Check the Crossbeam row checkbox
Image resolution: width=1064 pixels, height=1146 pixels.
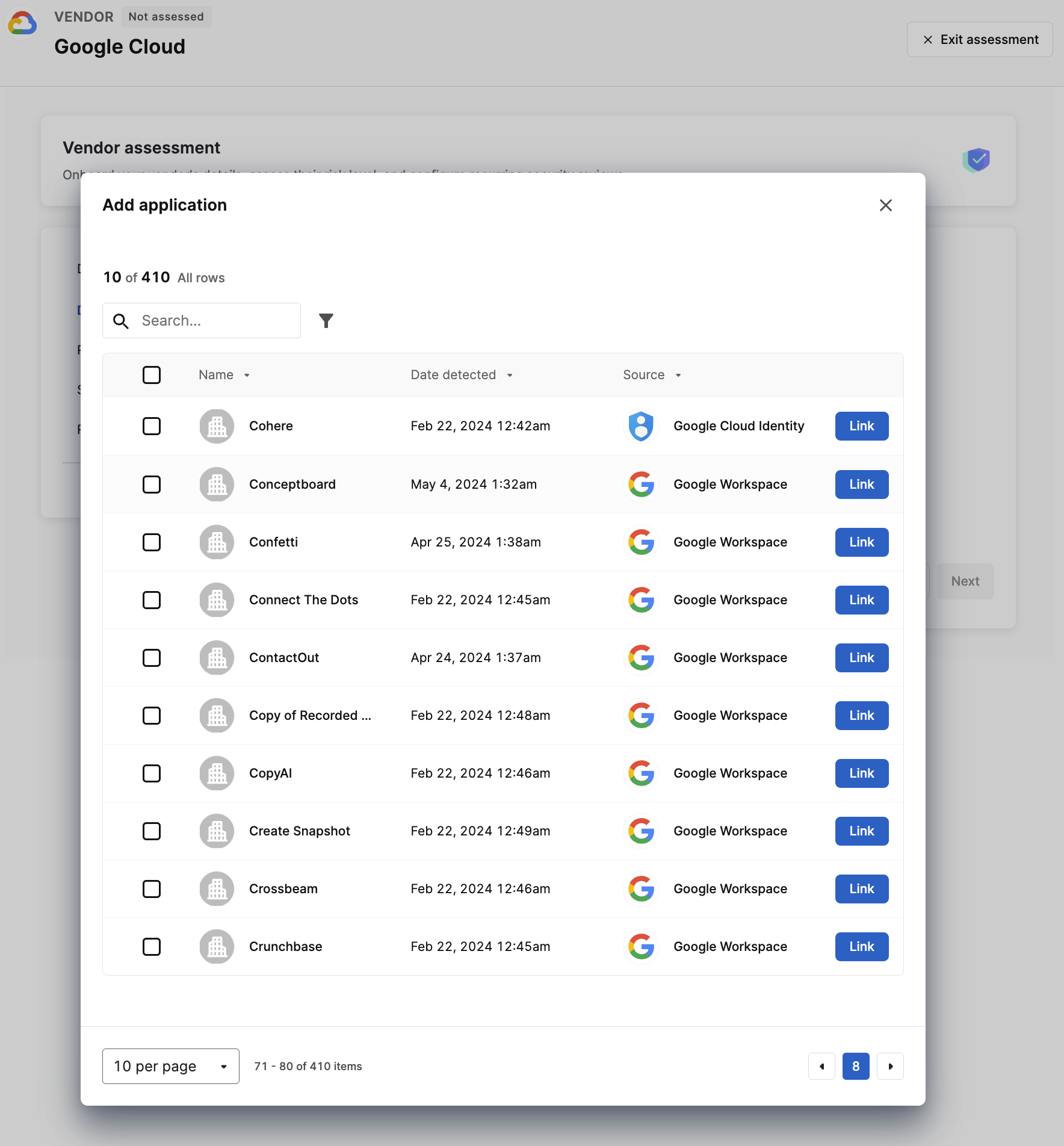[x=152, y=889]
